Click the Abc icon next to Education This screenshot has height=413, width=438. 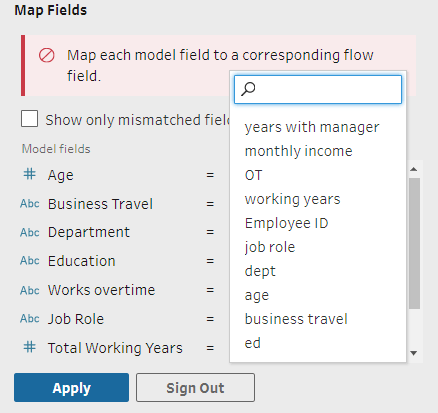coord(30,261)
